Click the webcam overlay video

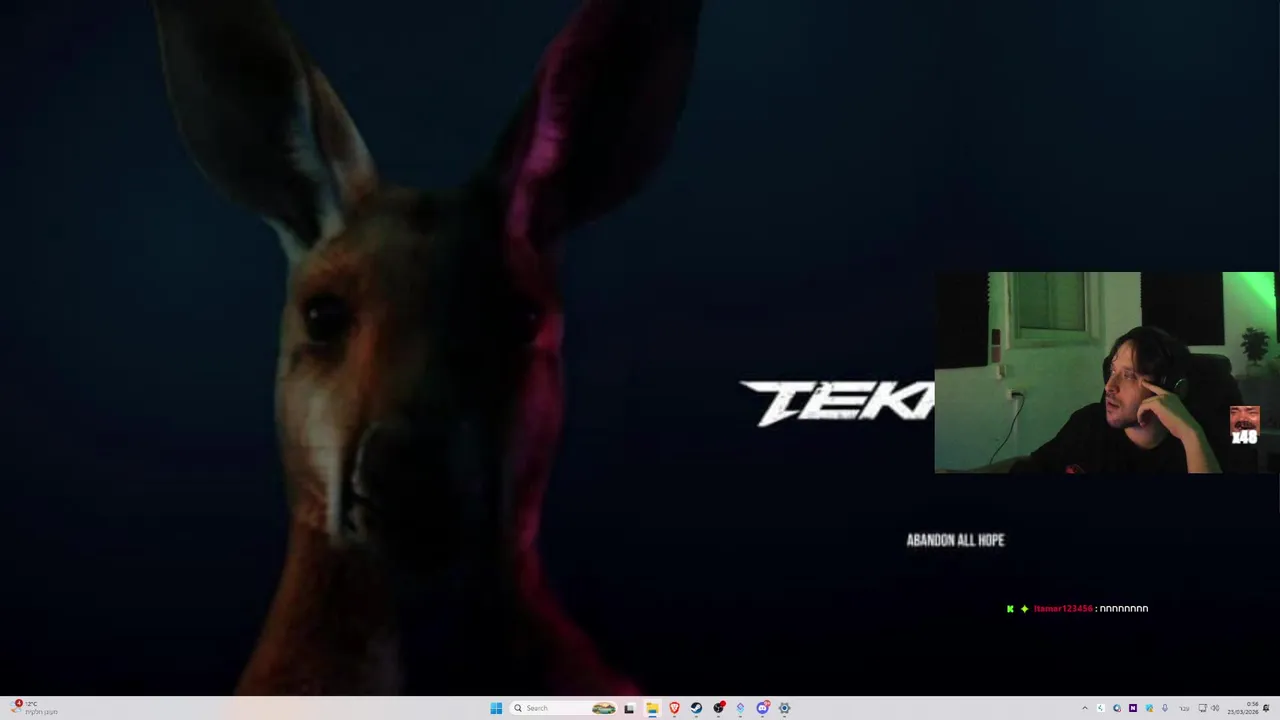point(1105,372)
